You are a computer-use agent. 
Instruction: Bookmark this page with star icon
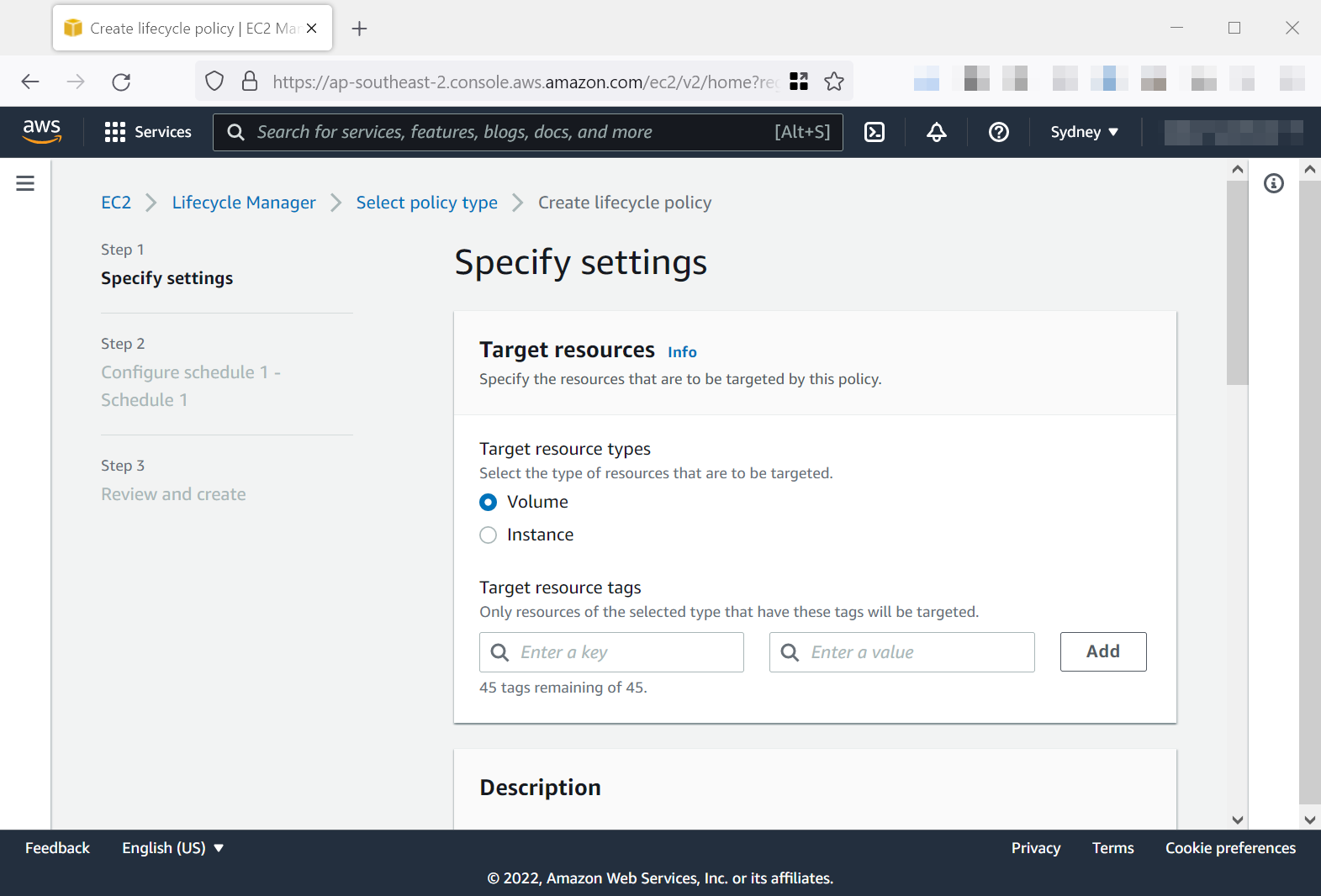coord(834,82)
